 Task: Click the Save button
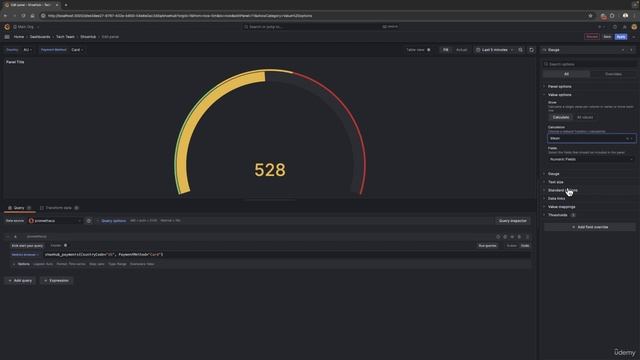[x=607, y=37]
